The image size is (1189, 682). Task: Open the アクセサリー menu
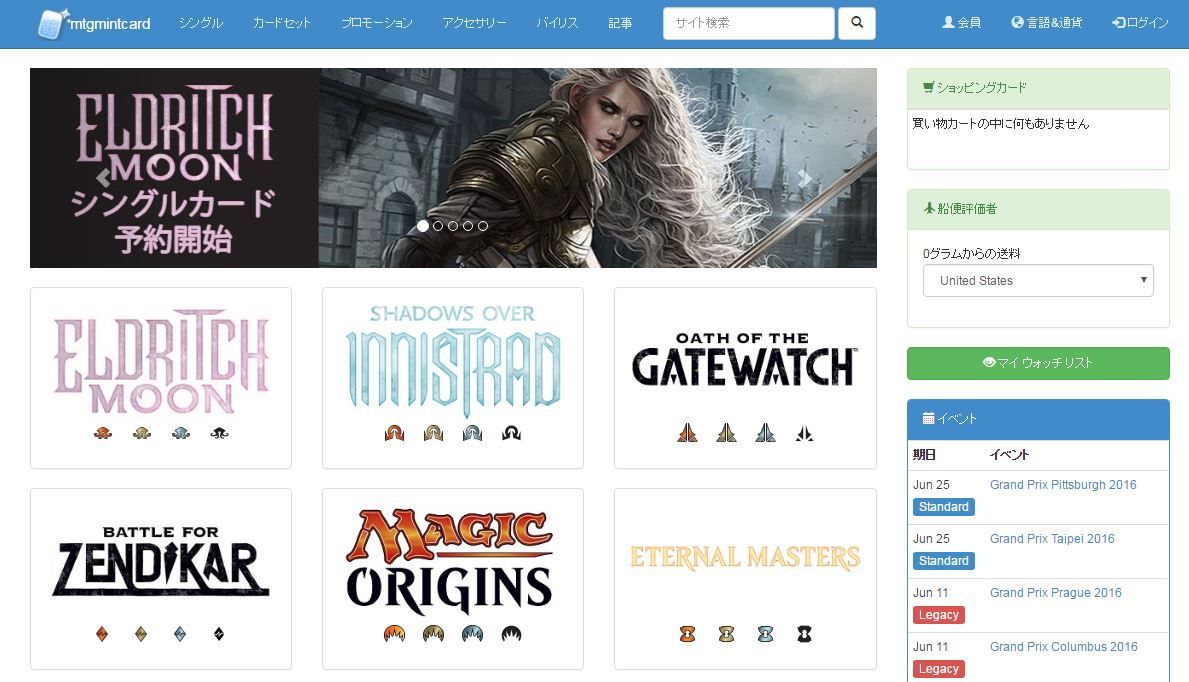click(x=475, y=23)
